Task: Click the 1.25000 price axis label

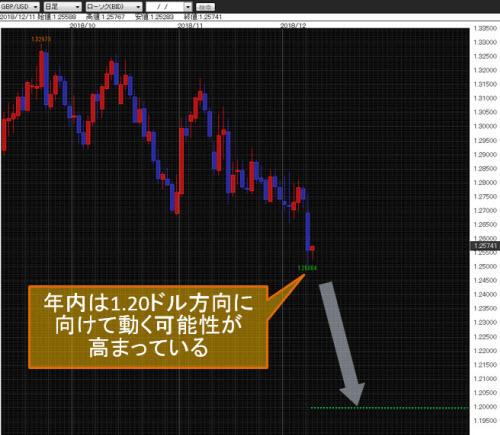Action: 485,267
